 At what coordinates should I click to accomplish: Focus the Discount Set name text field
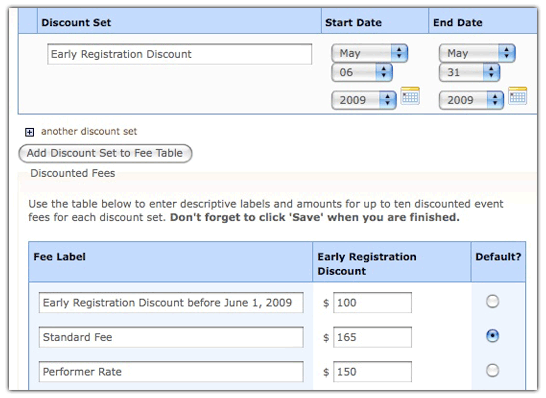(x=180, y=54)
